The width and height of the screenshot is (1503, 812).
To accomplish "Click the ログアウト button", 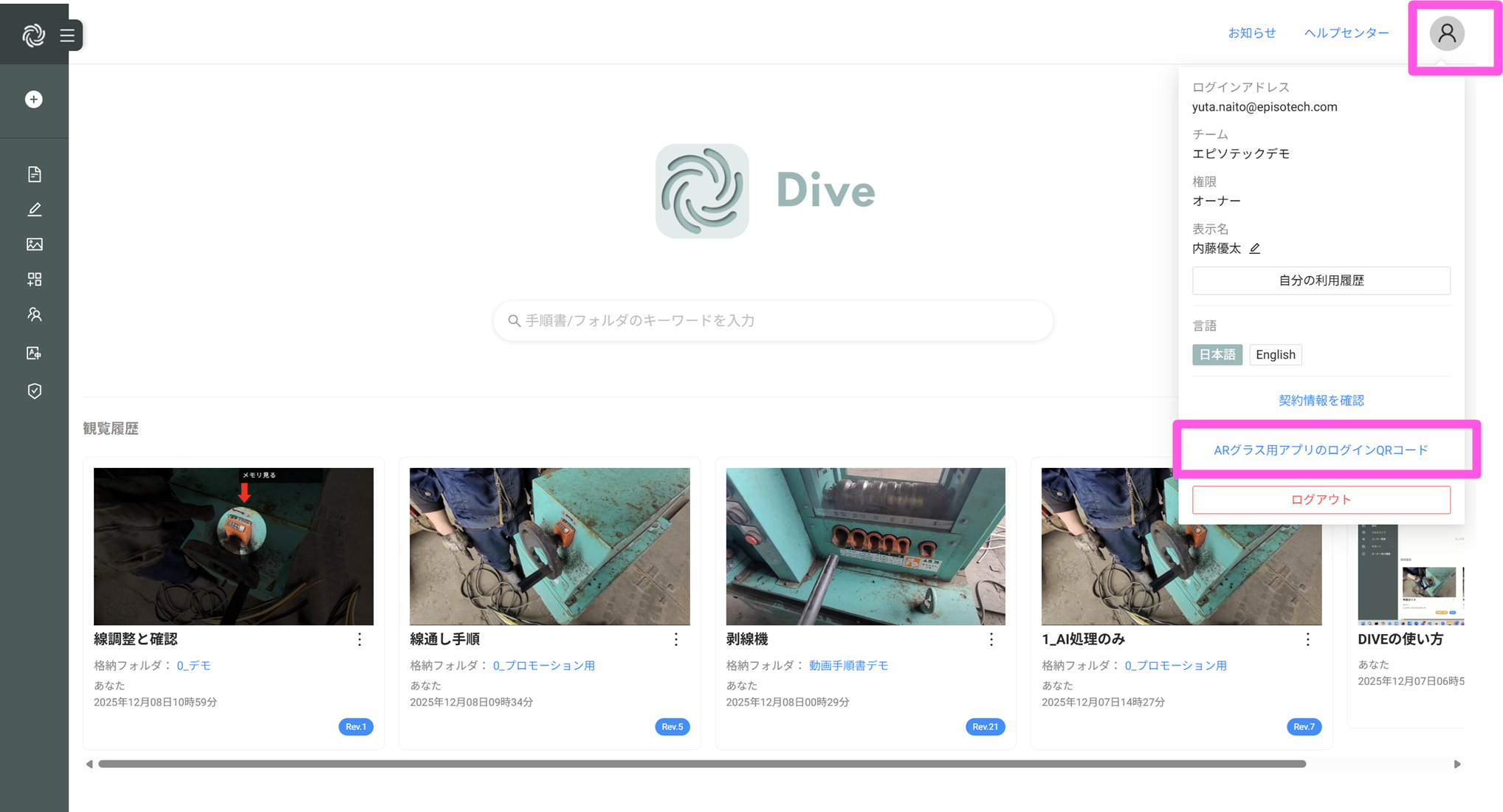I will coord(1321,500).
